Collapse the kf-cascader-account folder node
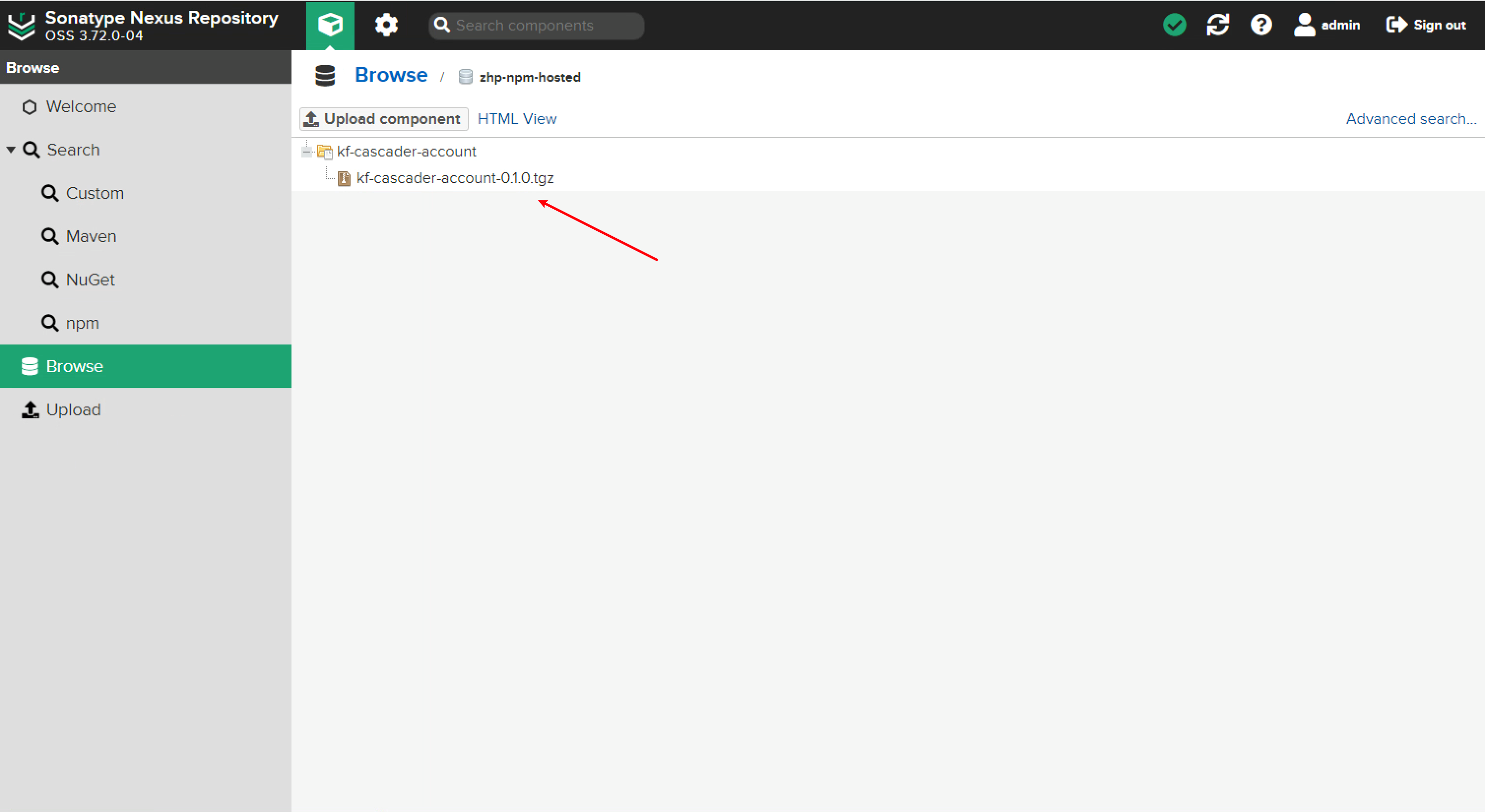Image resolution: width=1485 pixels, height=812 pixels. (307, 152)
